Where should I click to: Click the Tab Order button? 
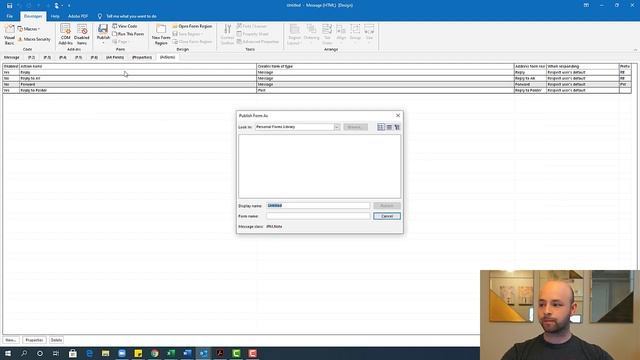(327, 34)
